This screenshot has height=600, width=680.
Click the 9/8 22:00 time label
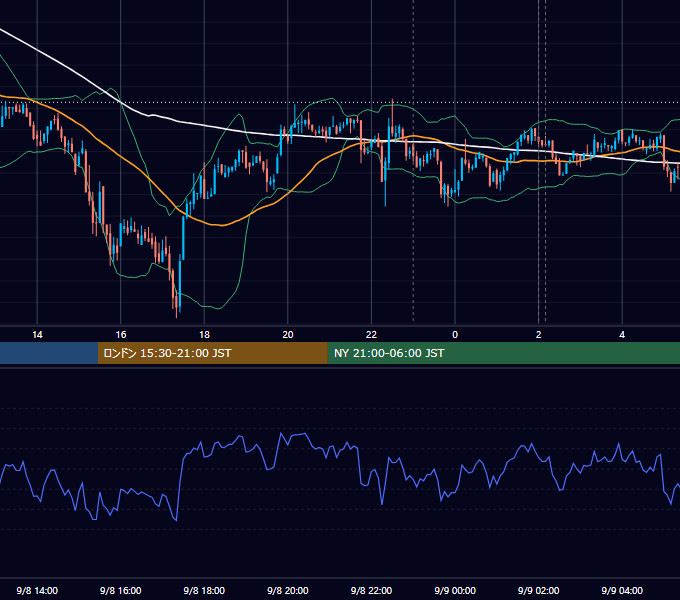pyautogui.click(x=371, y=591)
